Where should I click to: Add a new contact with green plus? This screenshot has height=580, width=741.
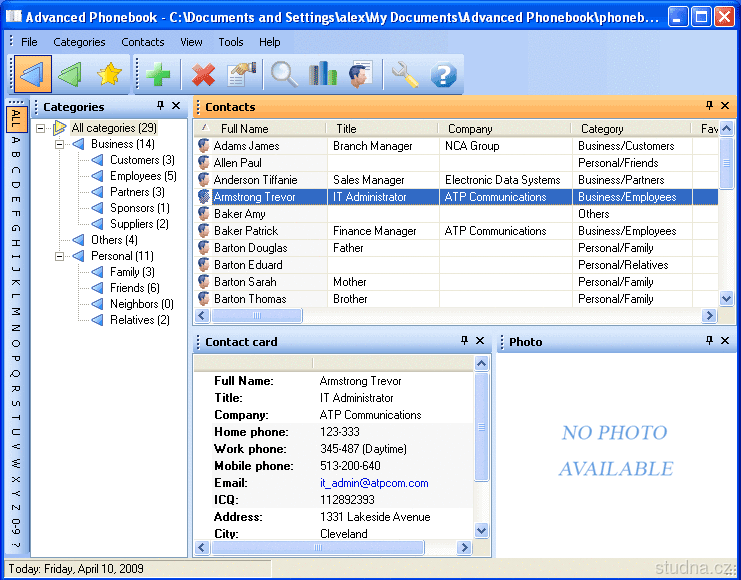[x=157, y=75]
